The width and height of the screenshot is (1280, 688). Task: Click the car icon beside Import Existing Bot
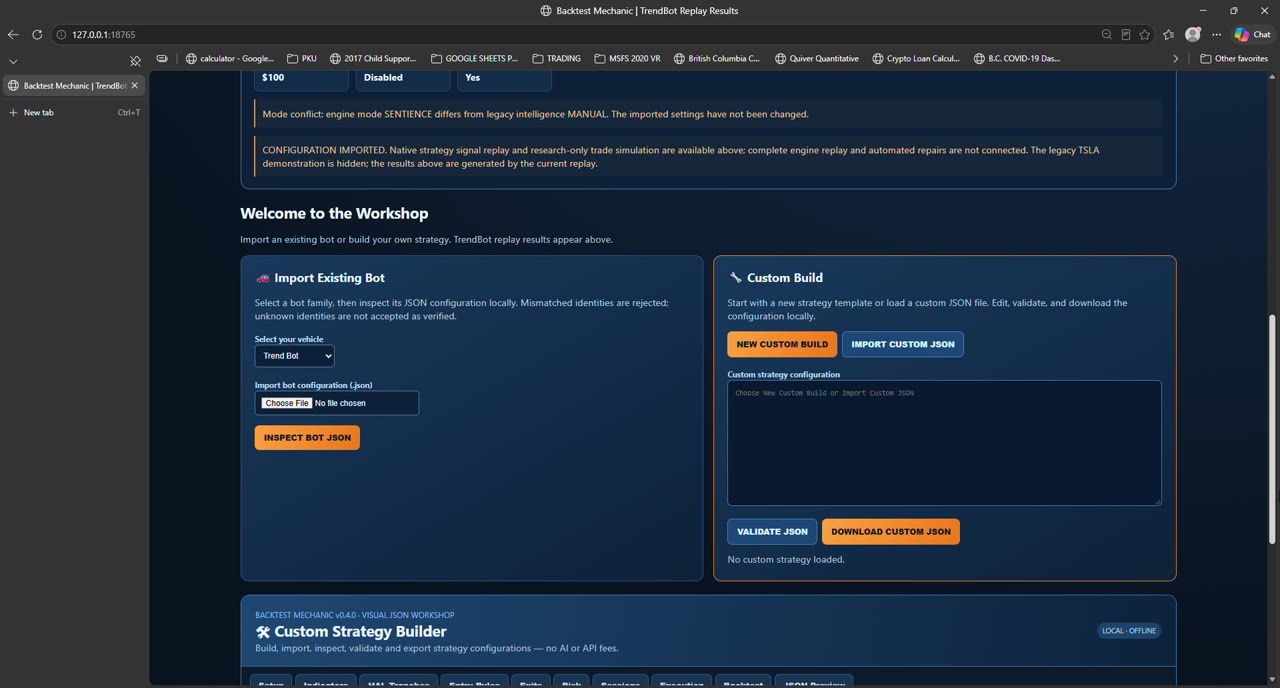coord(263,278)
